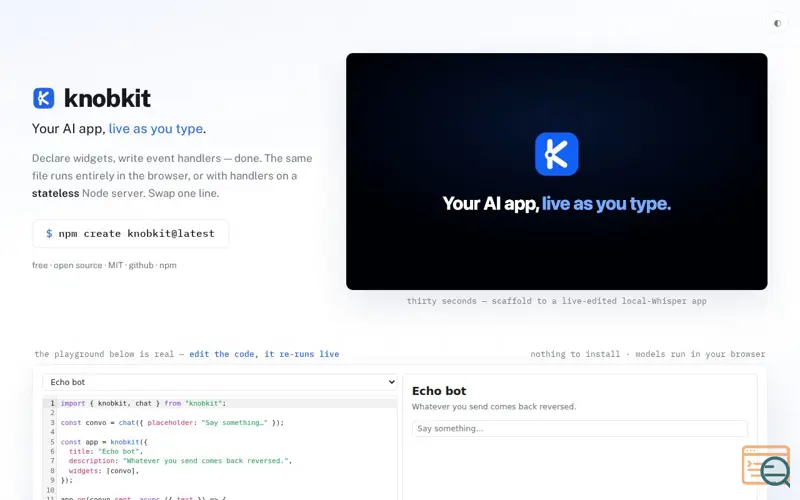Click the large knobkit logo in the video
The height and width of the screenshot is (500, 800).
557,154
